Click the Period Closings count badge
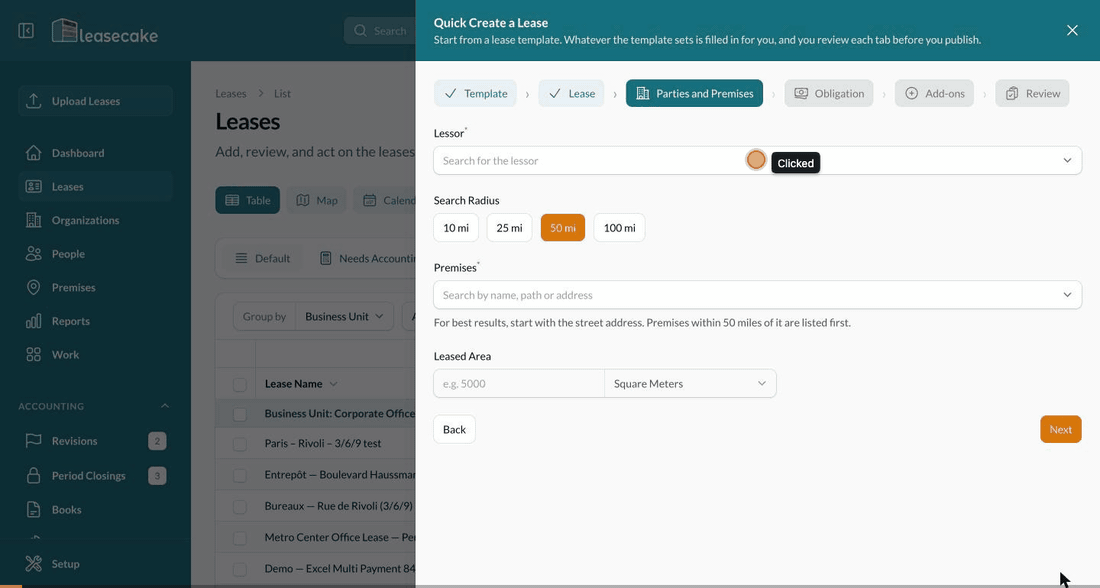1100x588 pixels. click(157, 476)
